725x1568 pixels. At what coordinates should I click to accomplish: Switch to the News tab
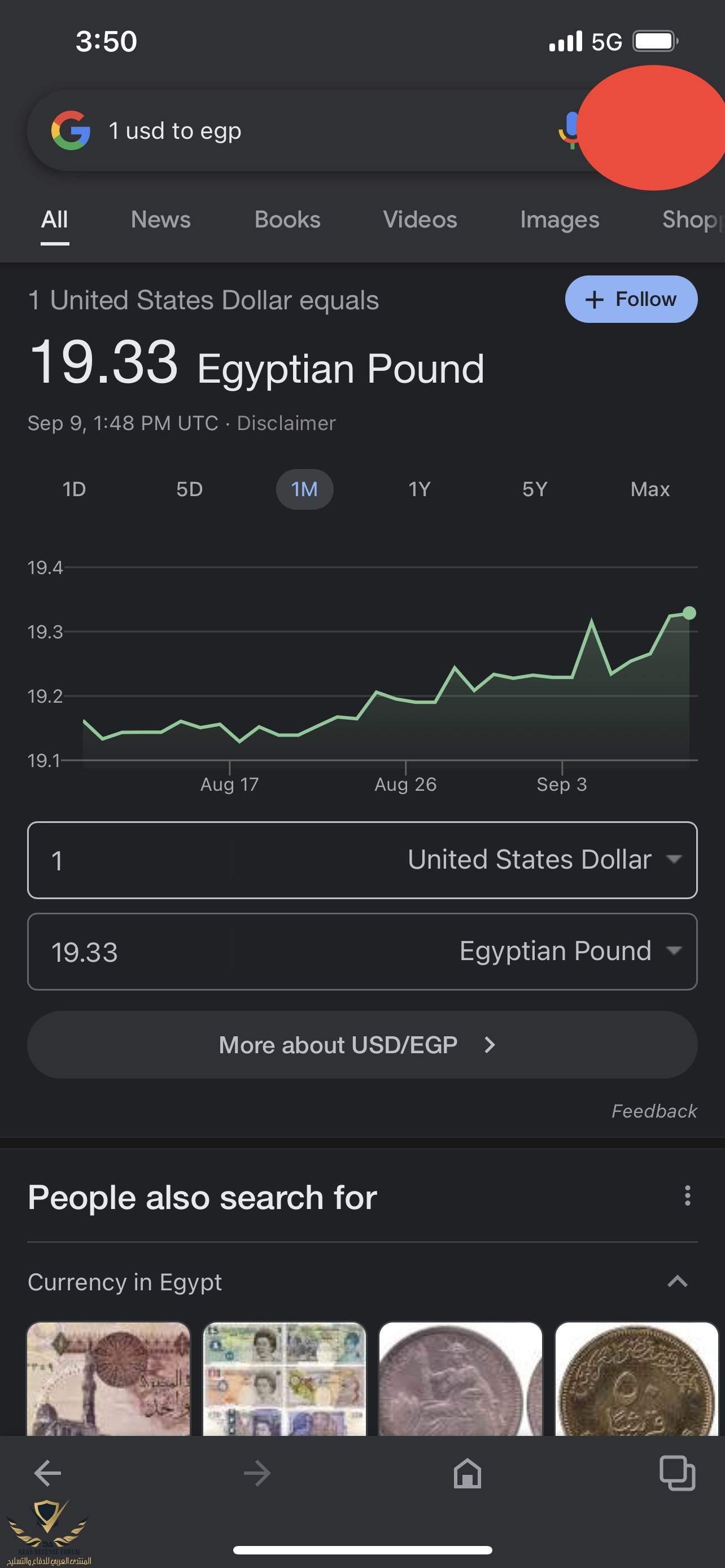[x=161, y=220]
